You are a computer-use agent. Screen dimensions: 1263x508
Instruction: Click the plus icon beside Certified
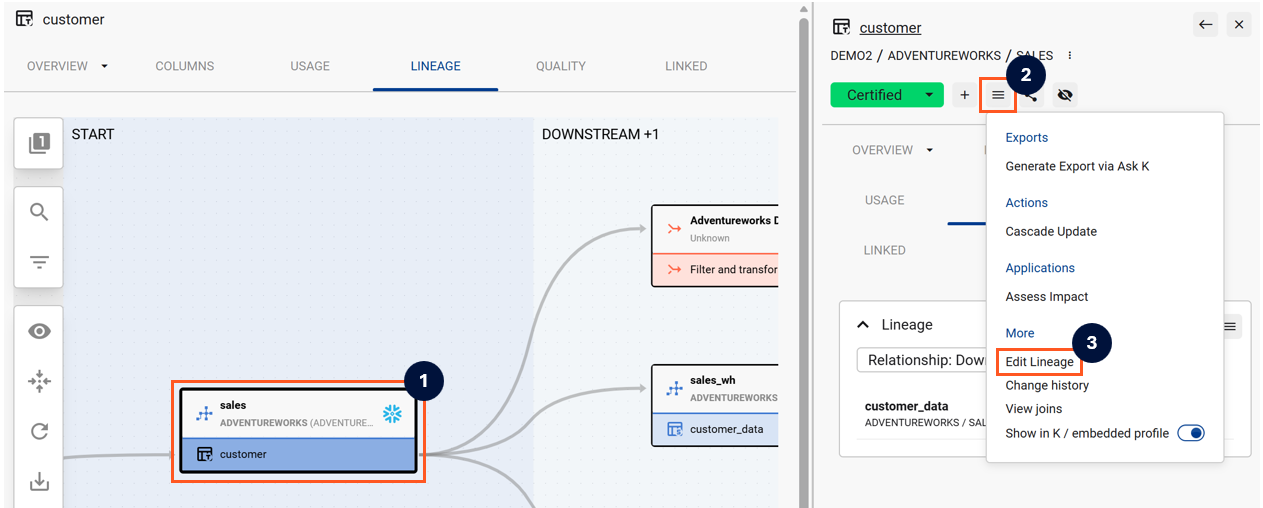click(x=964, y=95)
